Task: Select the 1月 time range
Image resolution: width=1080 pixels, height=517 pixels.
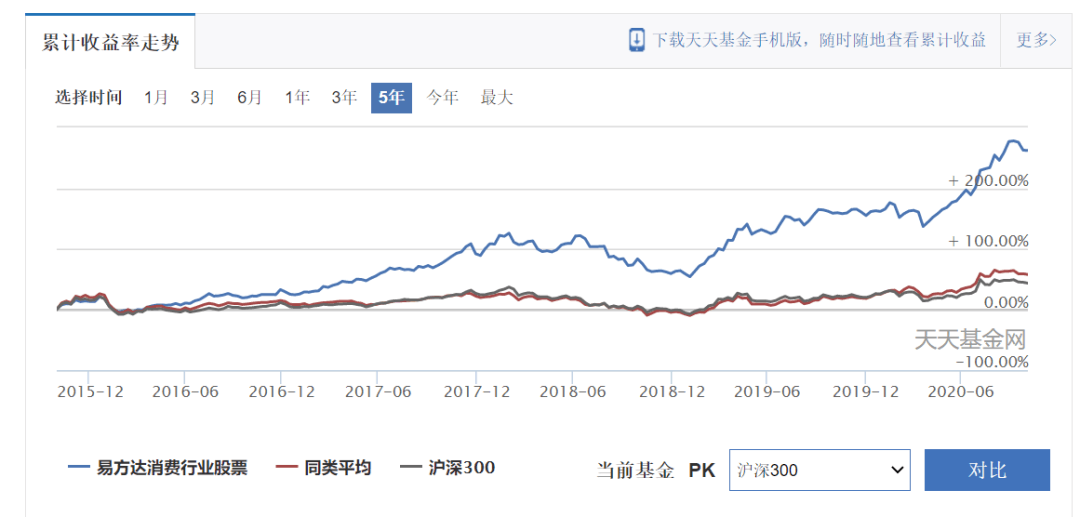Action: coord(156,98)
